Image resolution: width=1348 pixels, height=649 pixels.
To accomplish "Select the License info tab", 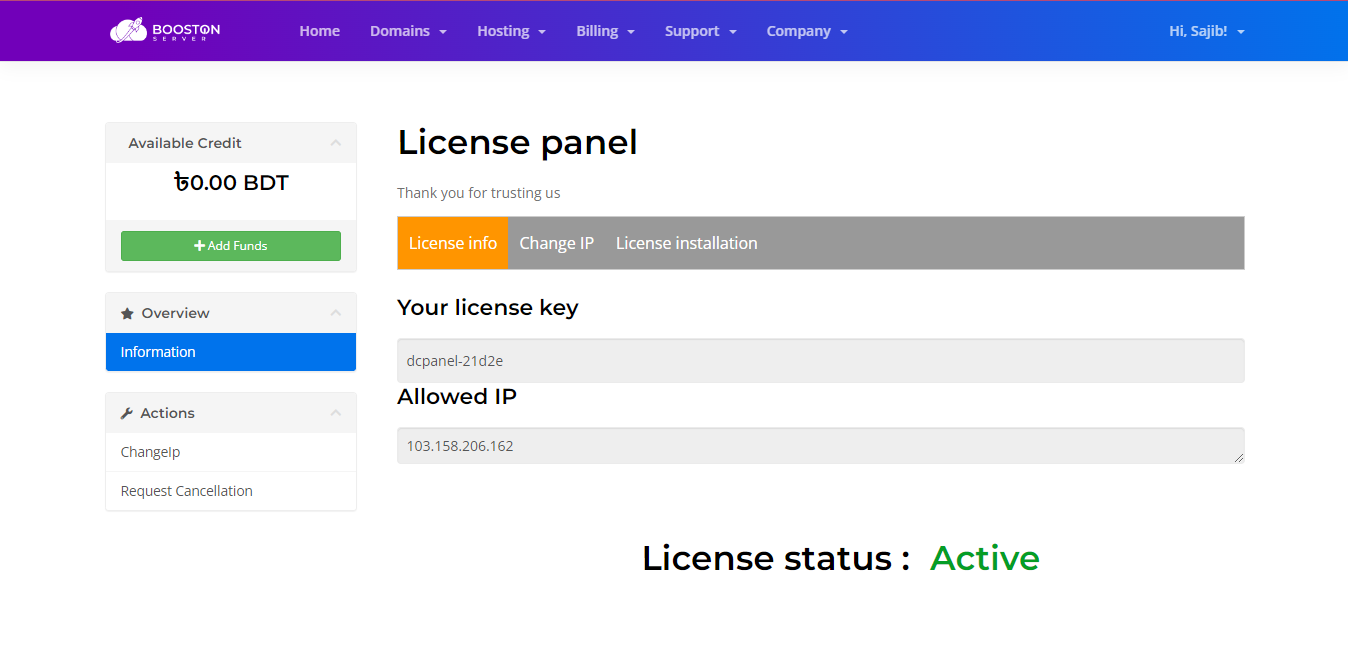I will pos(452,243).
